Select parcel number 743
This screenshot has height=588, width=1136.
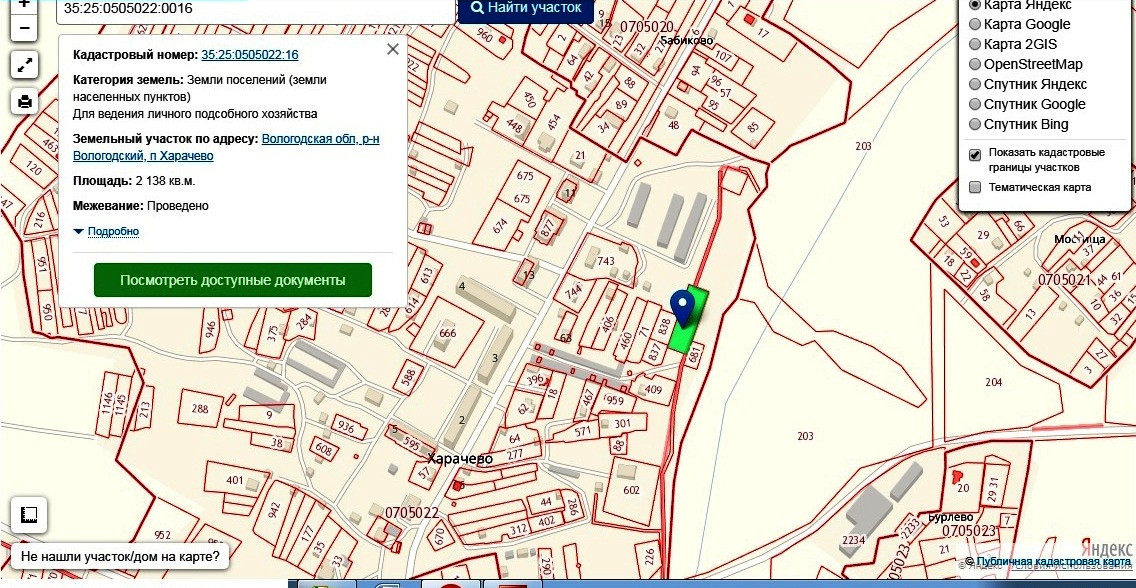pyautogui.click(x=605, y=261)
